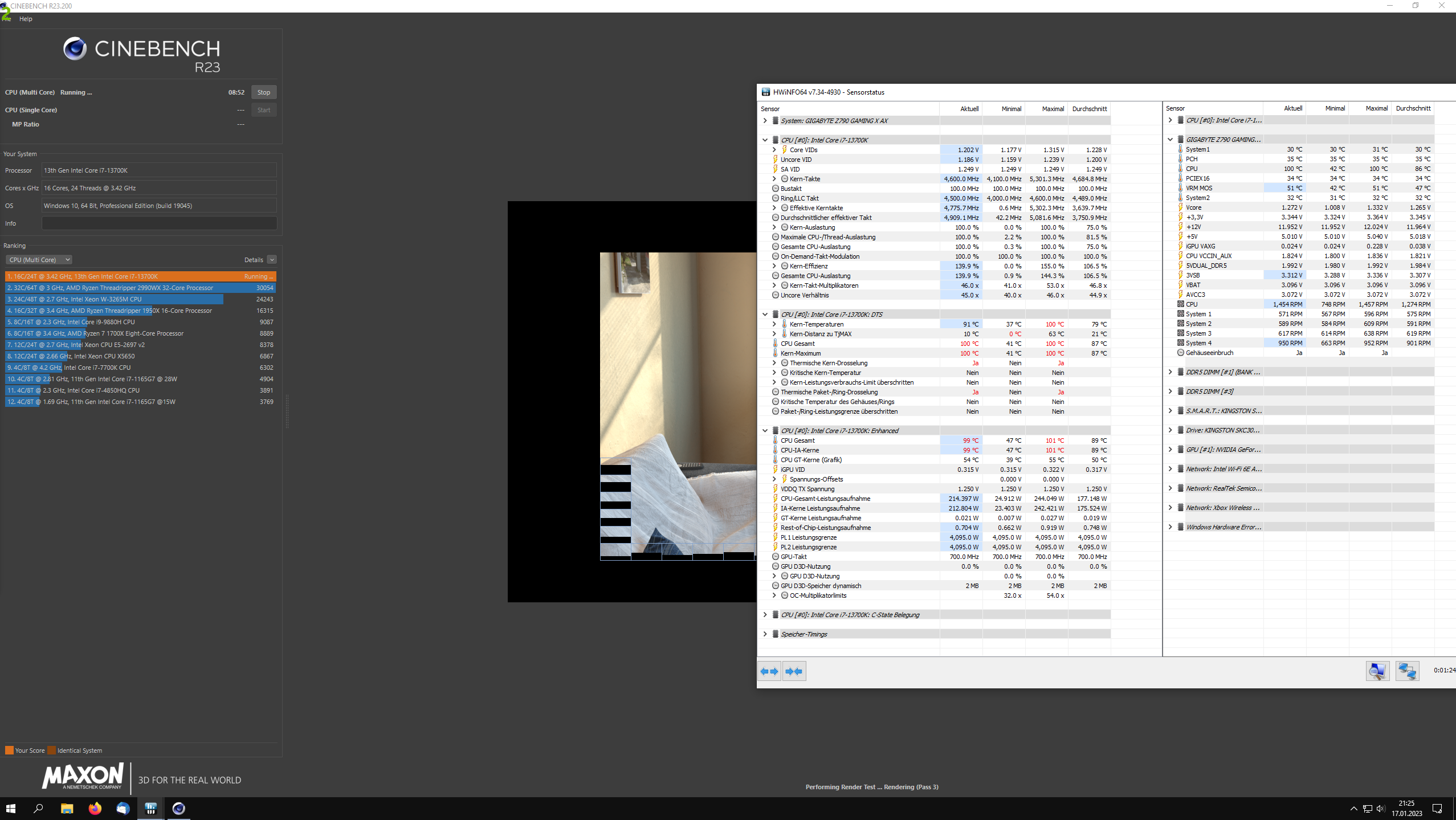
Task: Collapse the CPU [#0] i7-13700K: DTS section
Action: (x=765, y=315)
